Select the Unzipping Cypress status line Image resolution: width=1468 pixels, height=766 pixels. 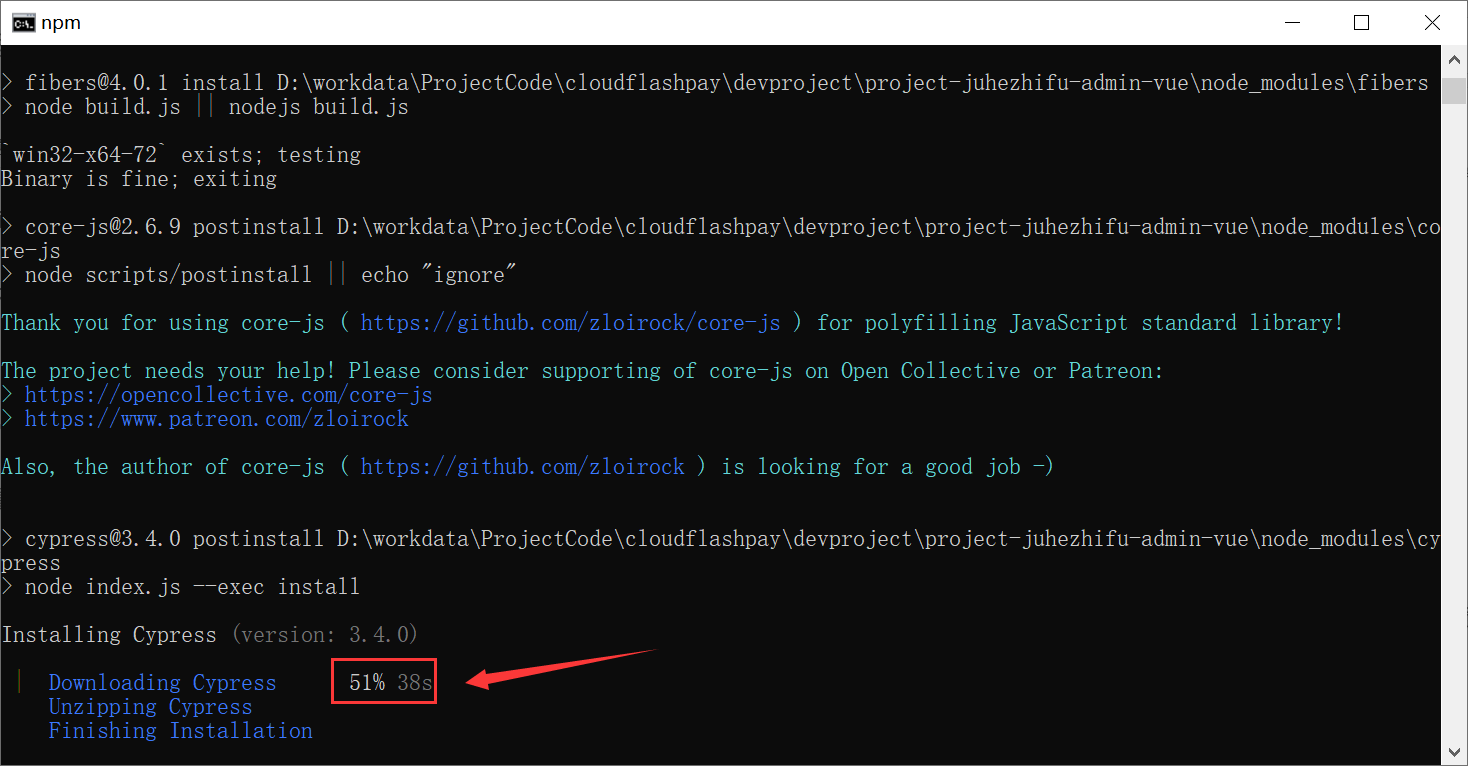150,706
